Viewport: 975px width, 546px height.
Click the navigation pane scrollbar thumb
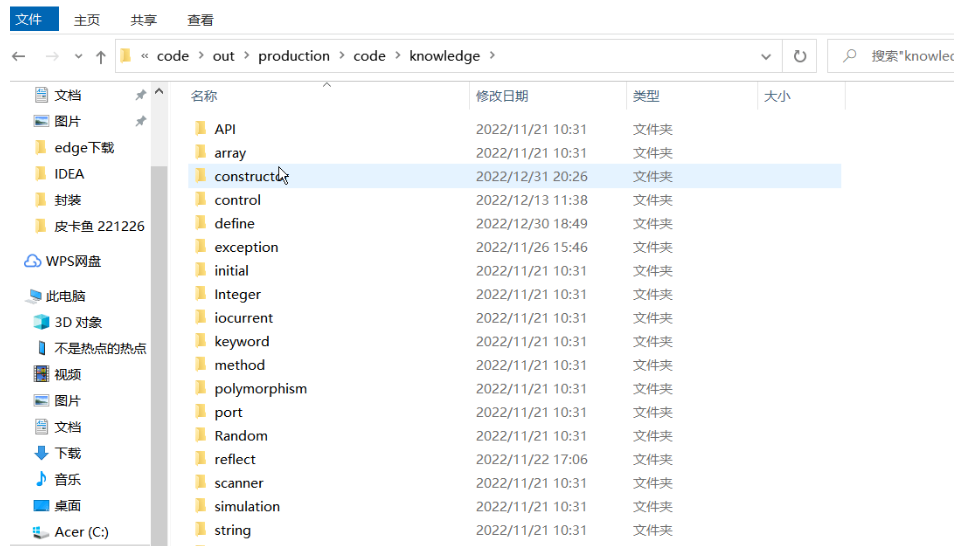[159, 354]
